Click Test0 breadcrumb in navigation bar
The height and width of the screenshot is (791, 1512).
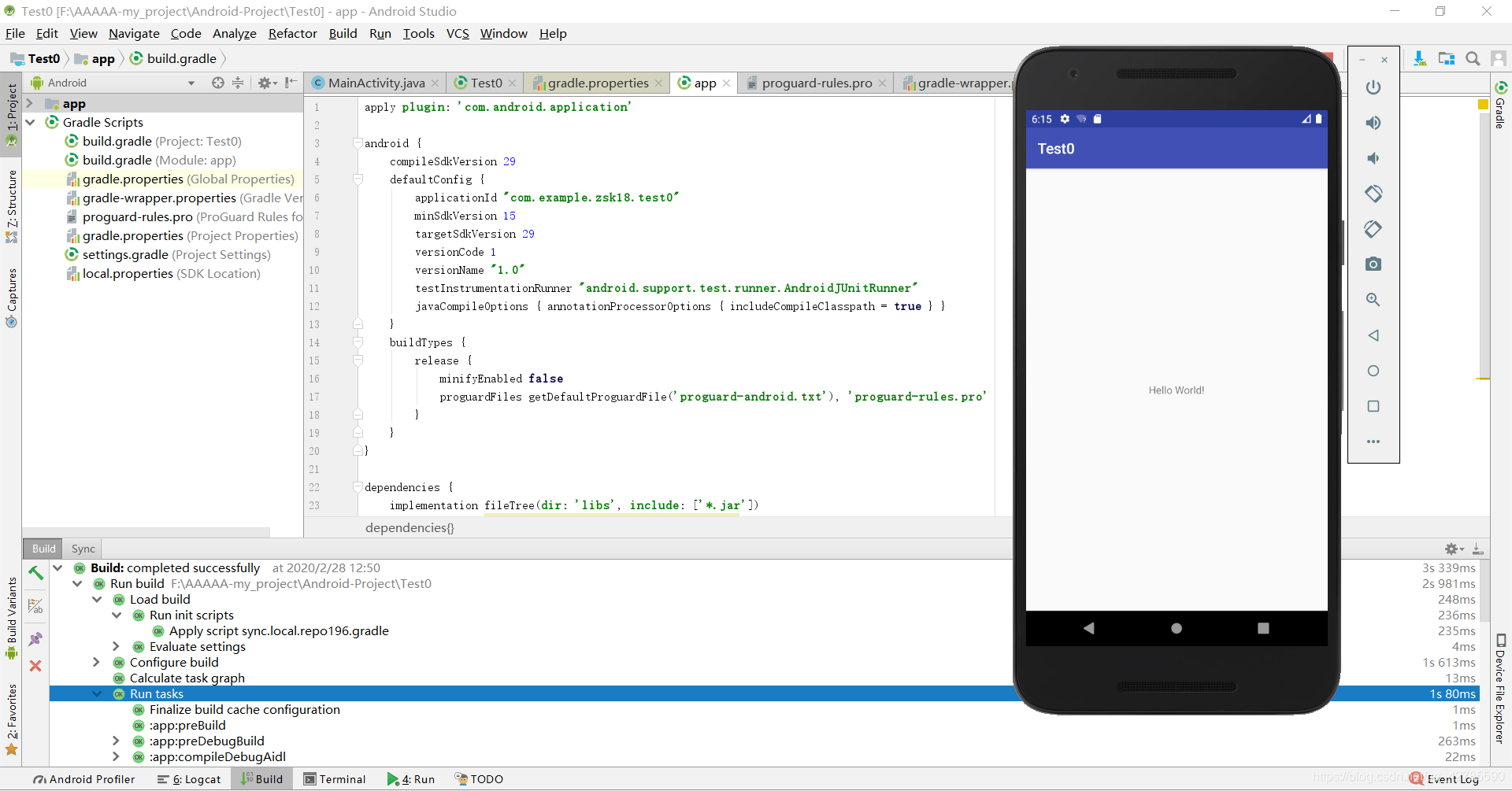(35, 58)
